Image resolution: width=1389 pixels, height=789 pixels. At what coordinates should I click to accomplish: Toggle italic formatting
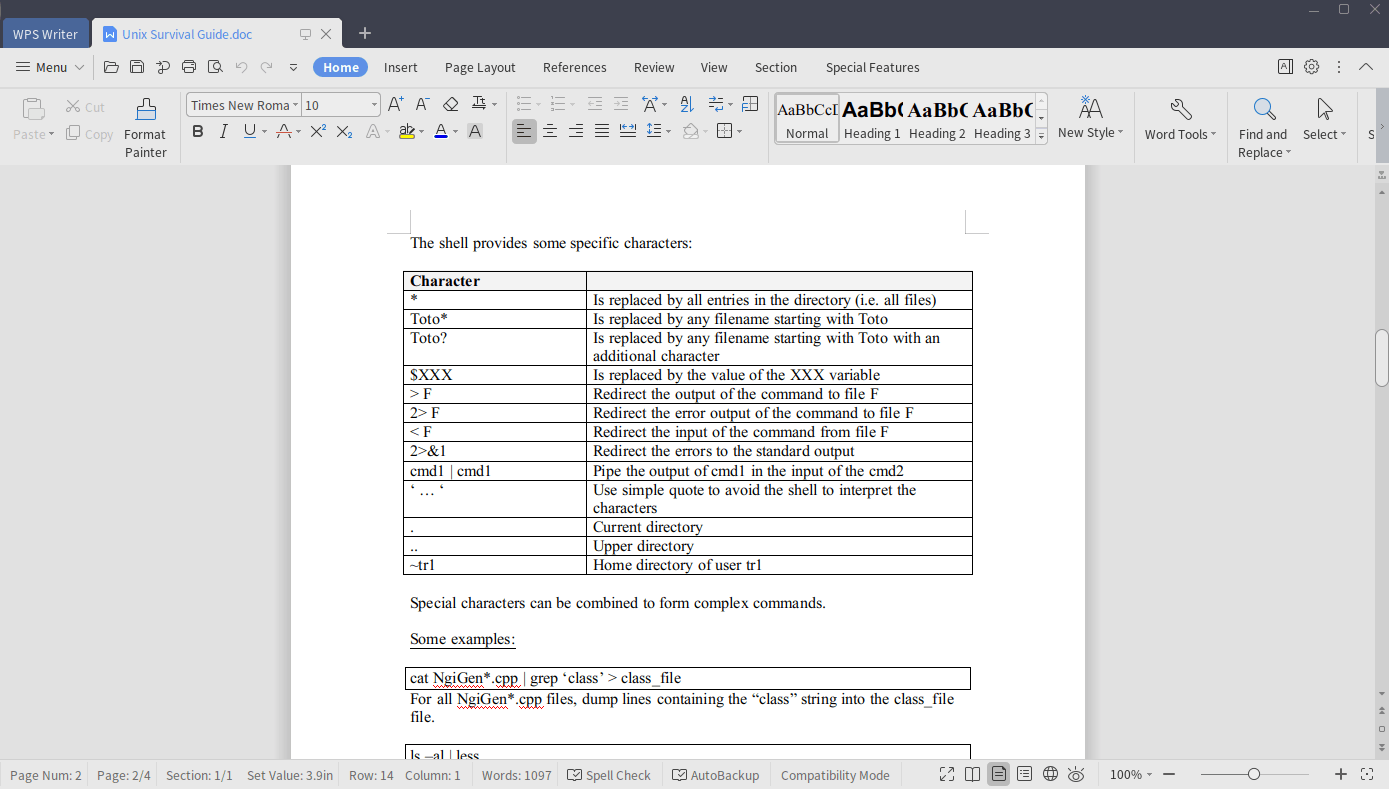223,131
